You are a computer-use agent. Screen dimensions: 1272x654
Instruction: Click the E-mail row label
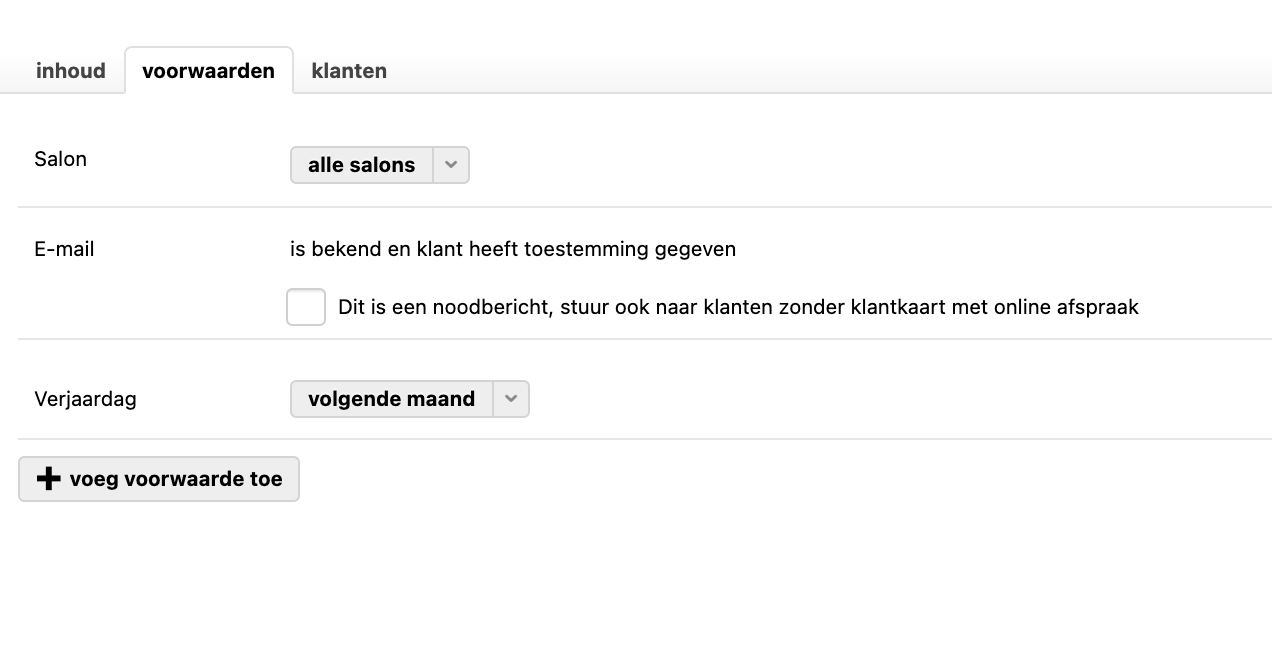(64, 249)
